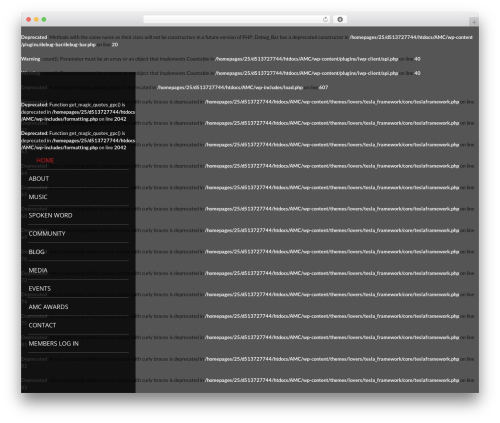Minimize window with yellow button
The height and width of the screenshot is (423, 500).
(x=36, y=19)
